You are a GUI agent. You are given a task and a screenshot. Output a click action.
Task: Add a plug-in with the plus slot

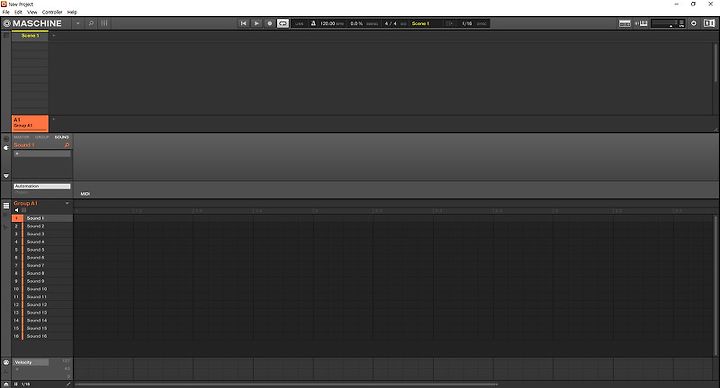(x=42, y=154)
